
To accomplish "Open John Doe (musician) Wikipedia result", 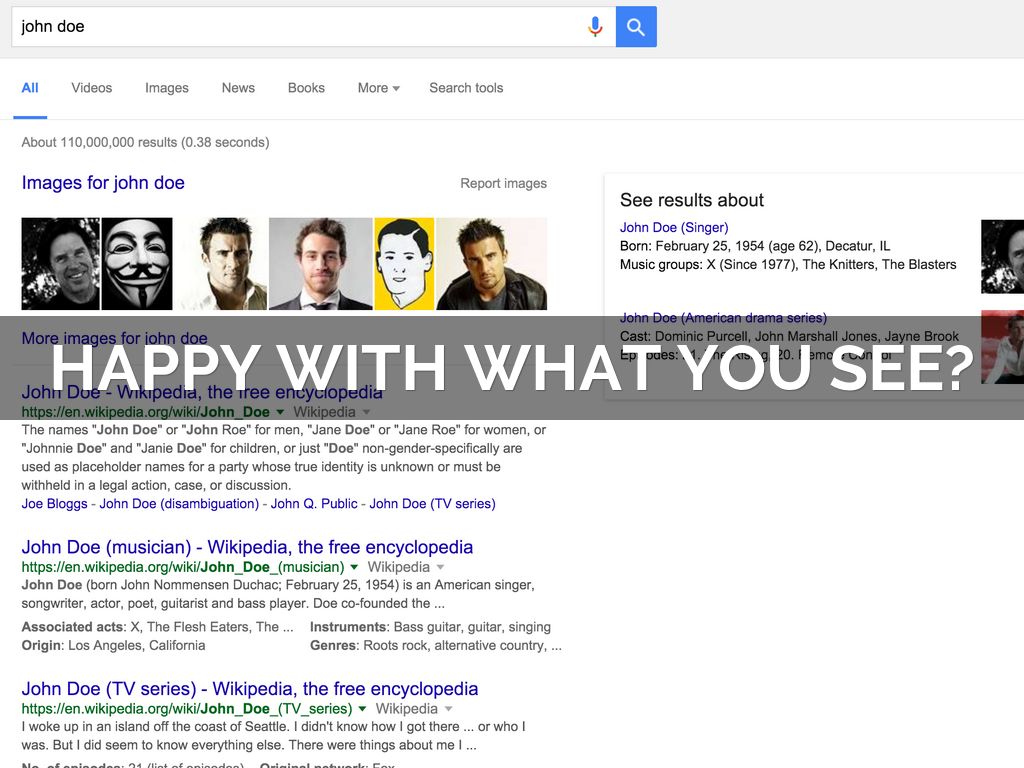I will pos(247,547).
